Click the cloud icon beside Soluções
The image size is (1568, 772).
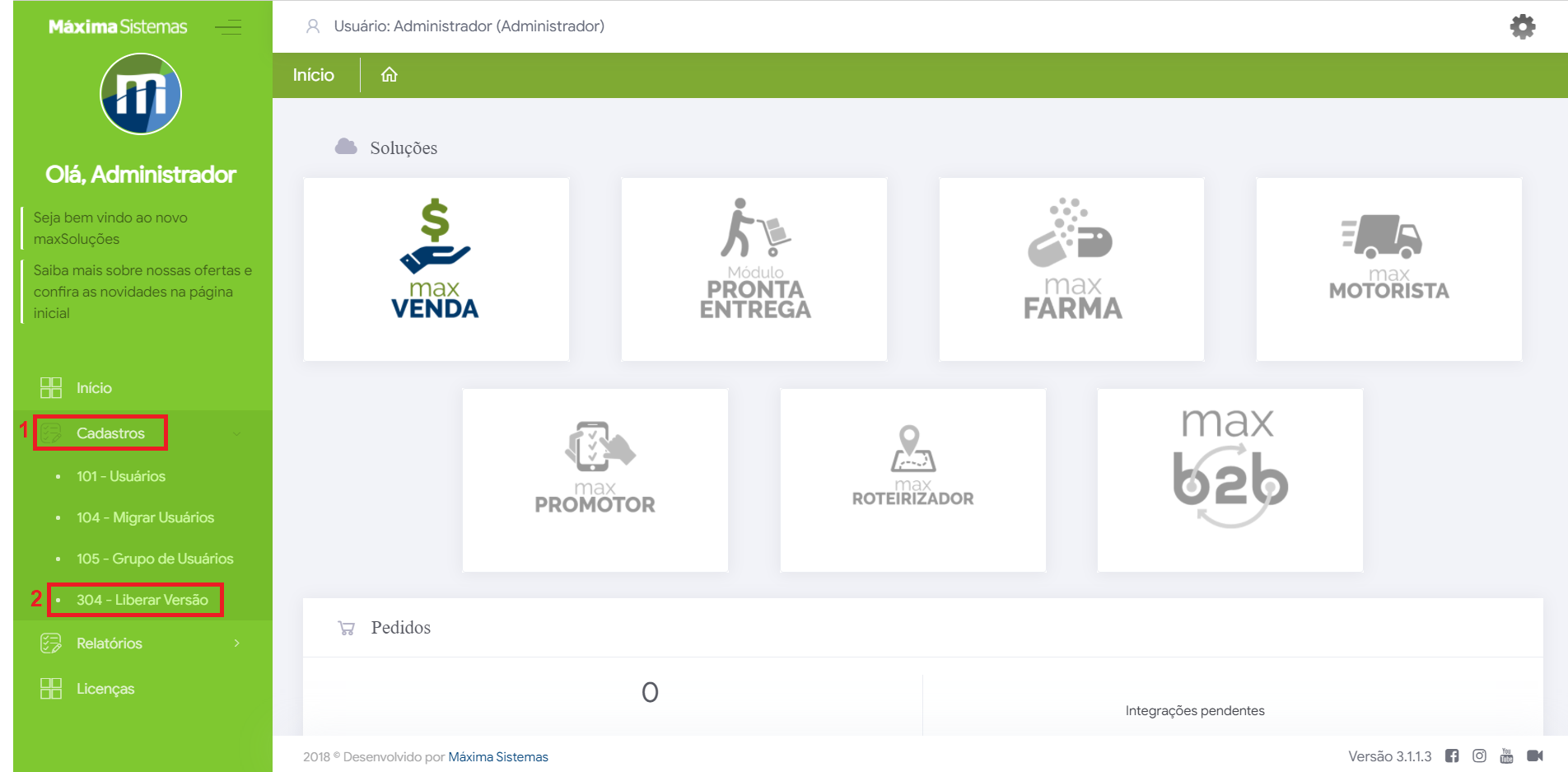pyautogui.click(x=346, y=147)
